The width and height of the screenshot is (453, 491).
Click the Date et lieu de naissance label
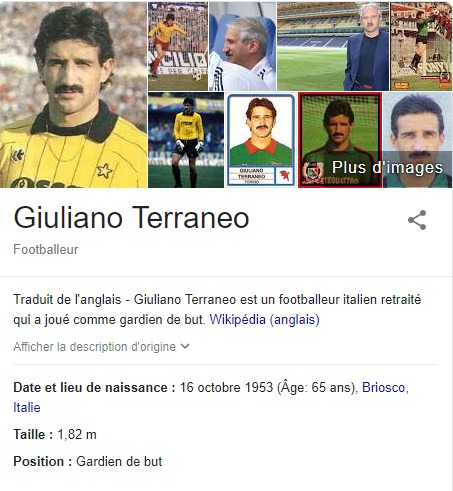point(94,388)
